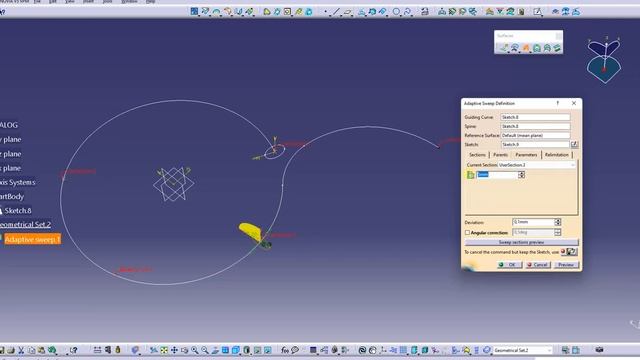Viewport: 640px width, 360px height.
Task: Click the highlighted orange Sweep icon in Surfaces toolbar
Action: [526, 48]
